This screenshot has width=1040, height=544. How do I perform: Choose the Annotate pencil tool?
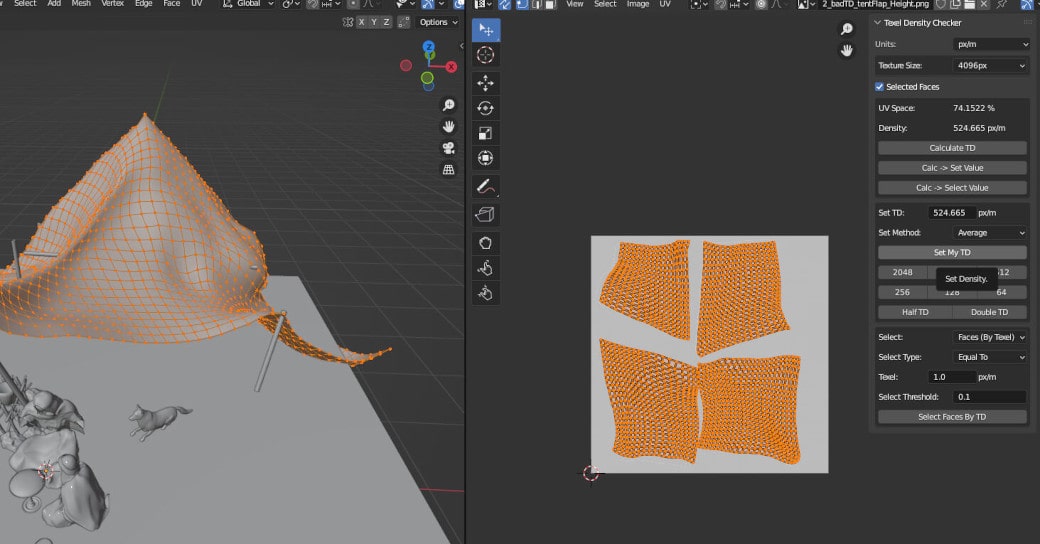click(x=486, y=186)
